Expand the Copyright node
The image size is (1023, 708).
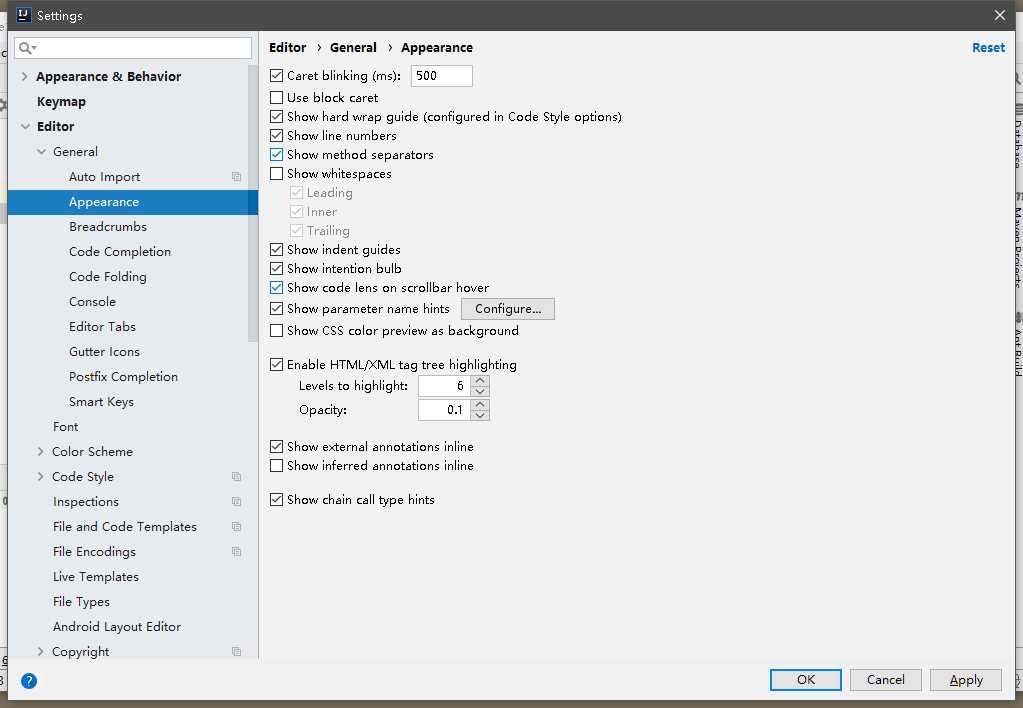40,652
